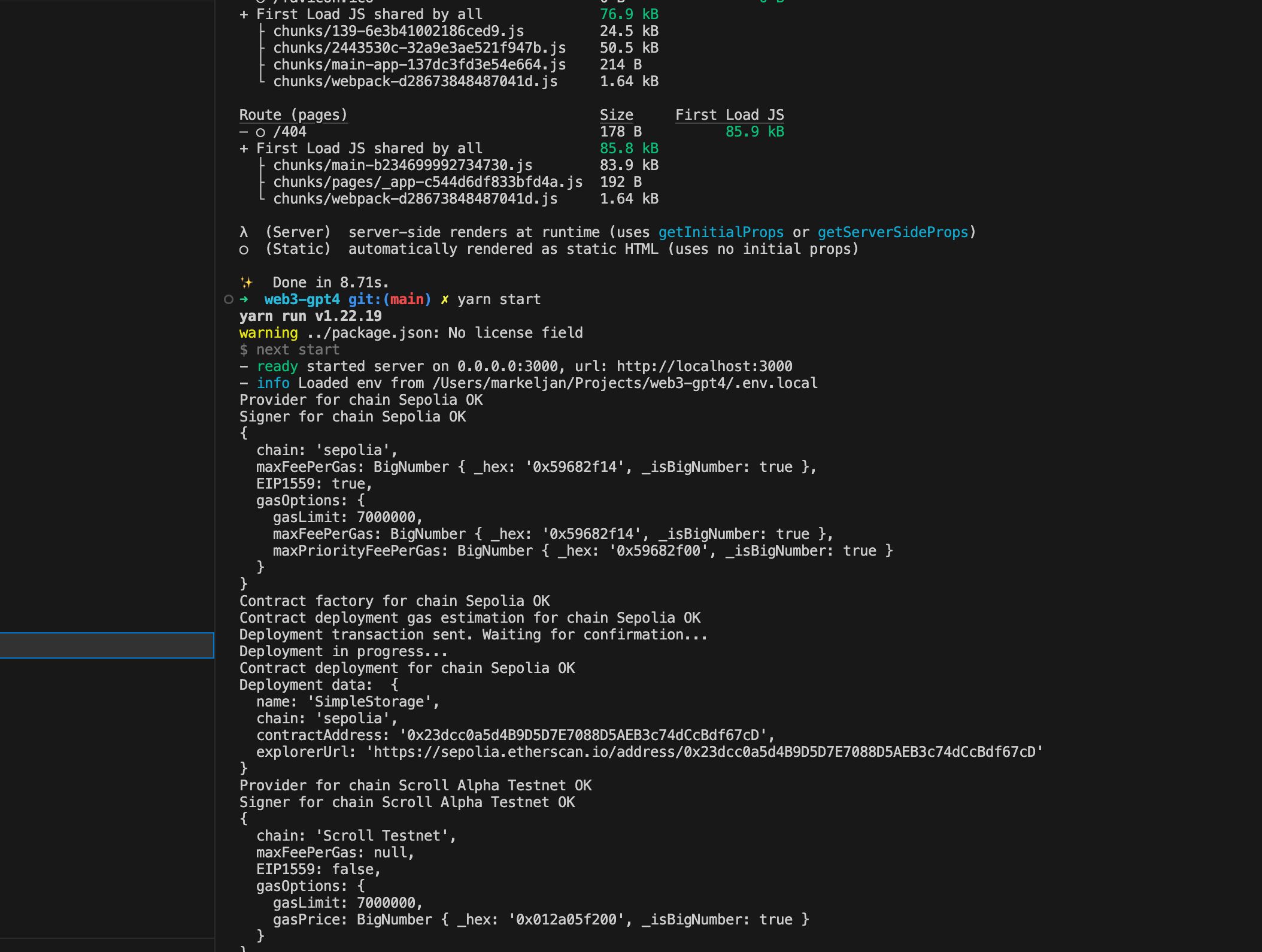Image resolution: width=1262 pixels, height=952 pixels.
Task: Click the 'EIP1559: false,' line
Action: pyautogui.click(x=318, y=869)
